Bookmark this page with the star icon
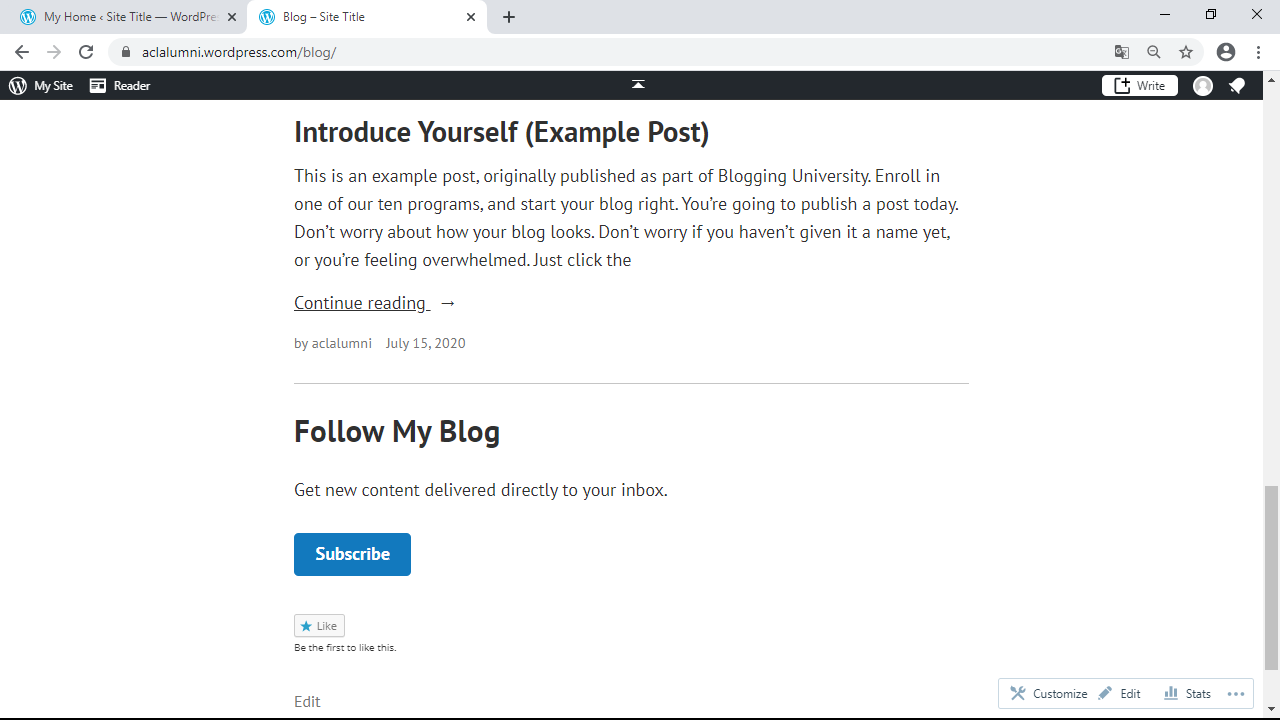This screenshot has width=1280, height=720. (x=1186, y=52)
